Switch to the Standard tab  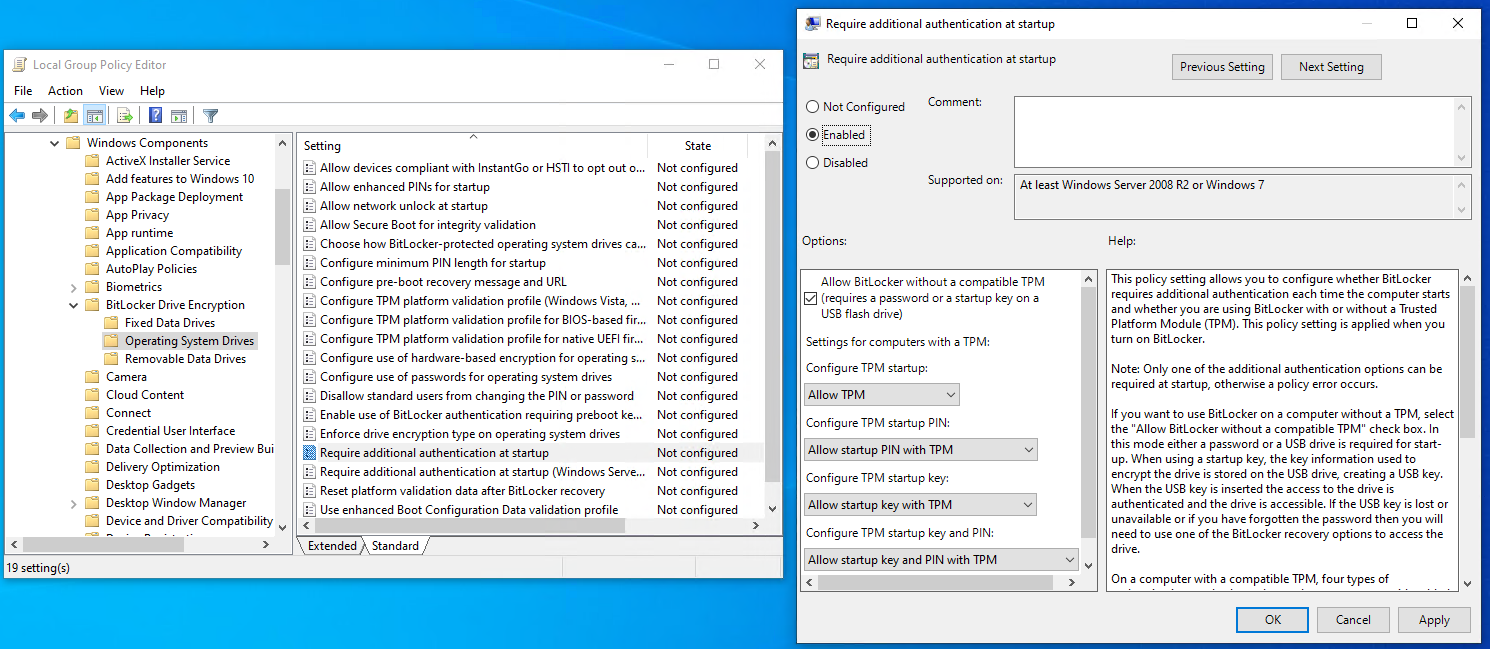(395, 546)
